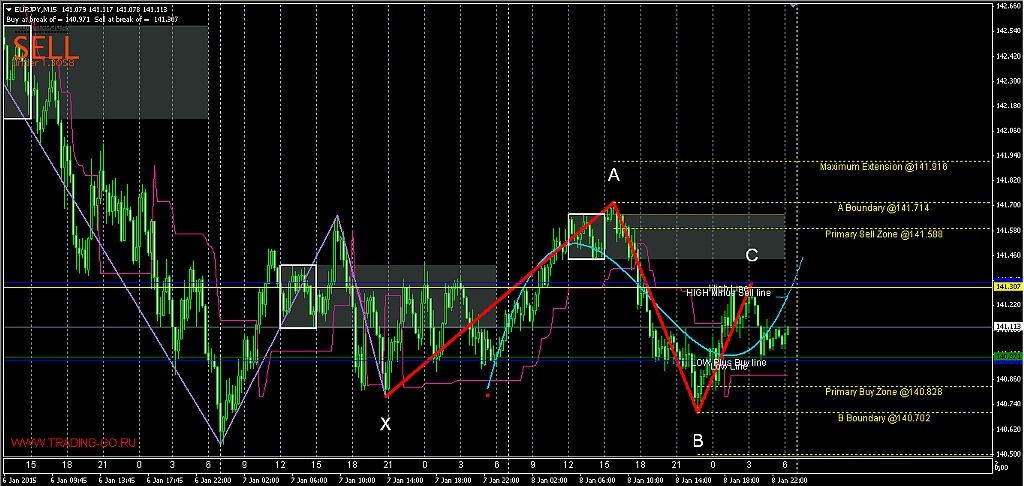Viewport: 1024px width, 486px height.
Task: Click the 'LOW Plus Buy line' label
Action: [729, 362]
